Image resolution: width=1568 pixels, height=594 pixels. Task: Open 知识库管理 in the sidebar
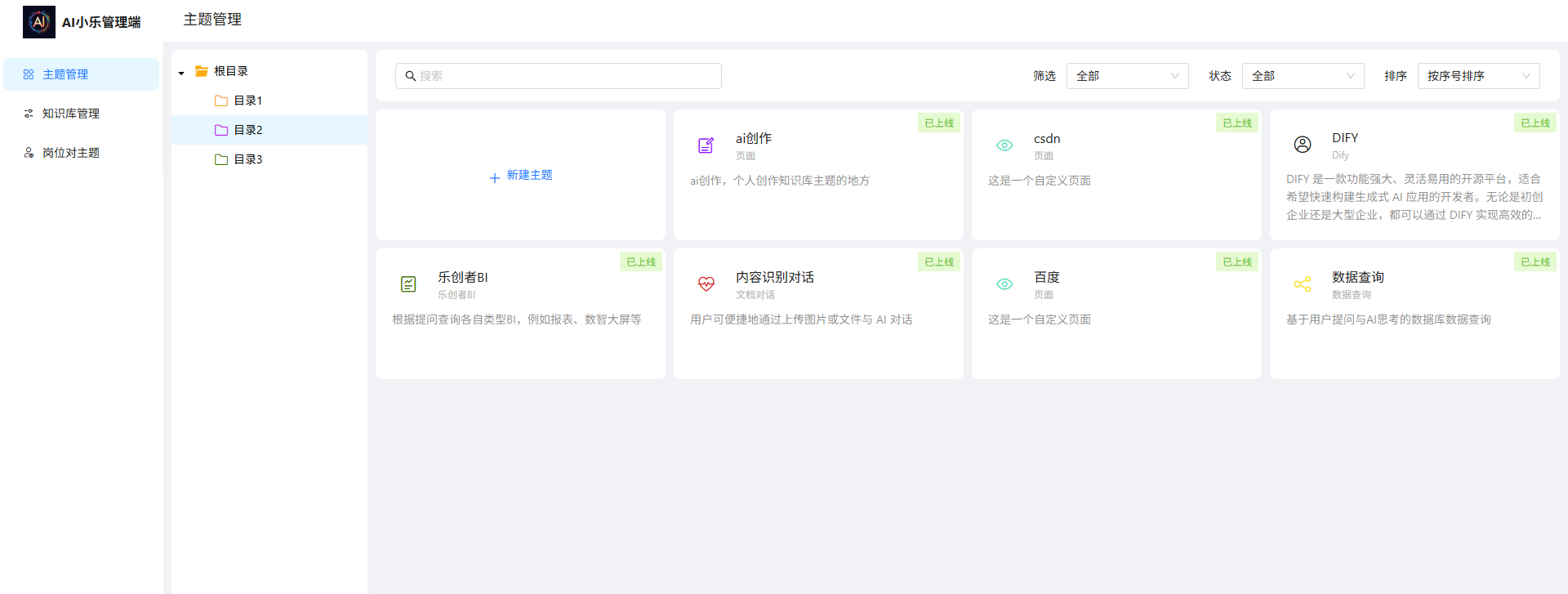pyautogui.click(x=71, y=114)
